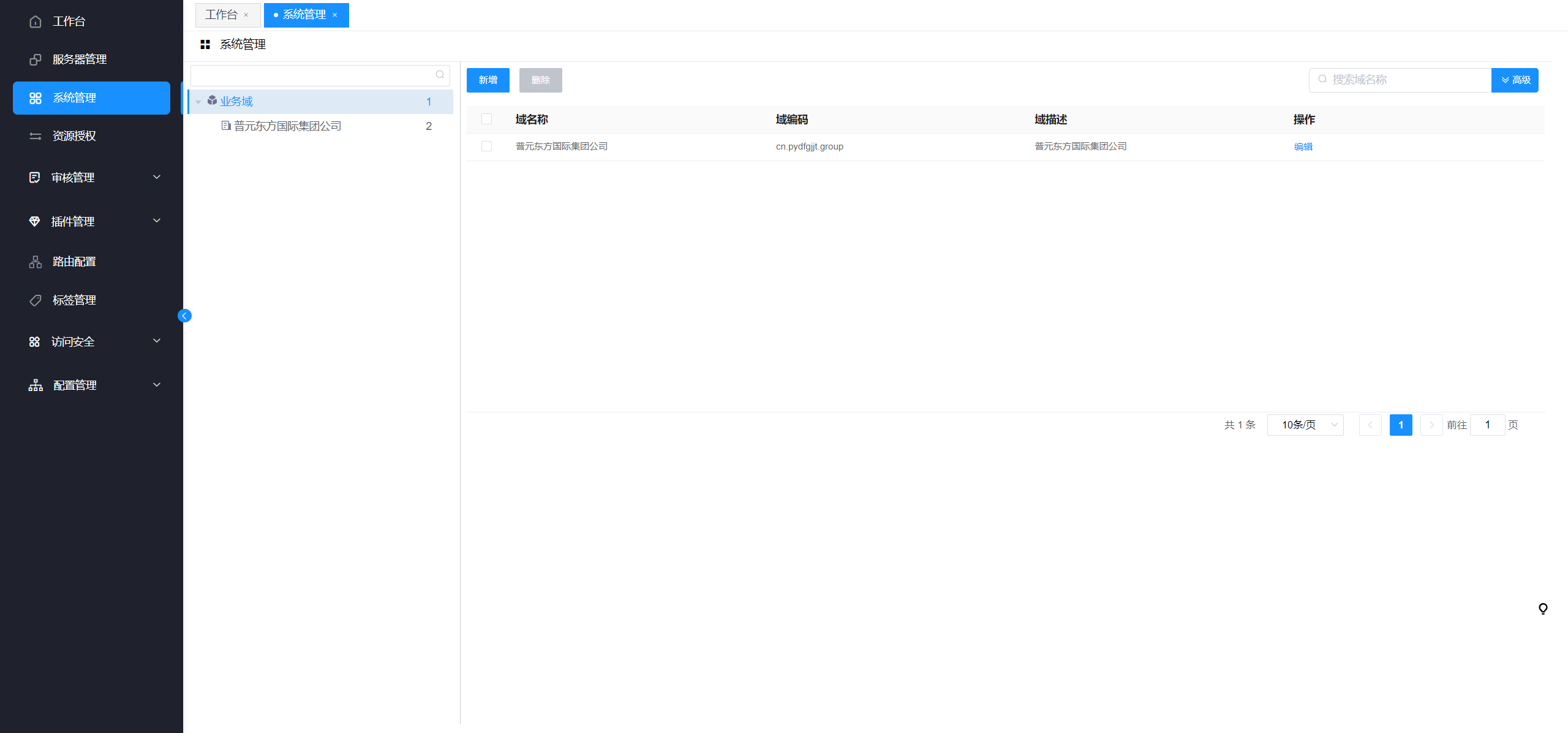
Task: Focus the 搜索域名称 search field
Action: 1400,80
